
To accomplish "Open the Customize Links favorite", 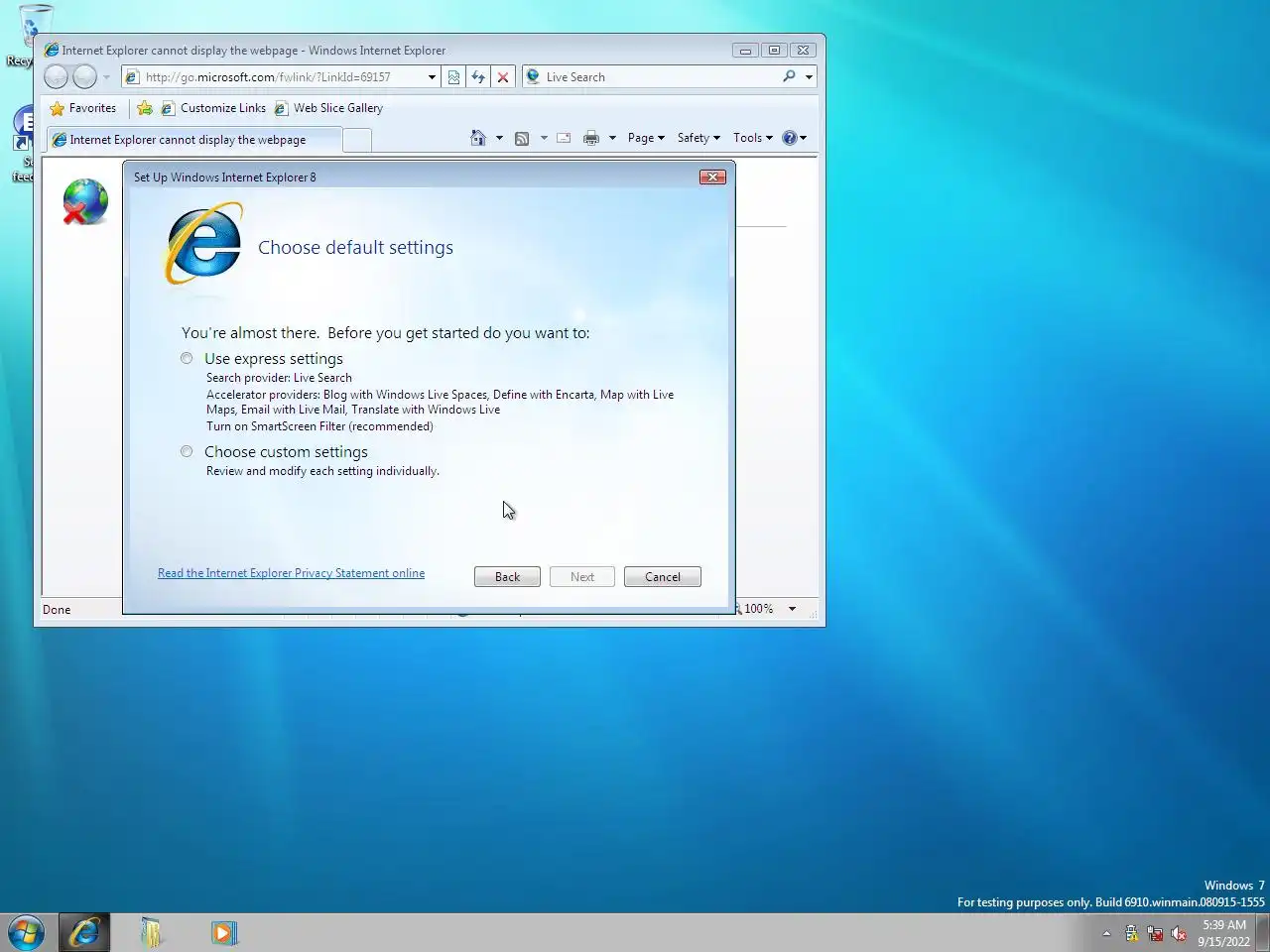I will pyautogui.click(x=214, y=108).
